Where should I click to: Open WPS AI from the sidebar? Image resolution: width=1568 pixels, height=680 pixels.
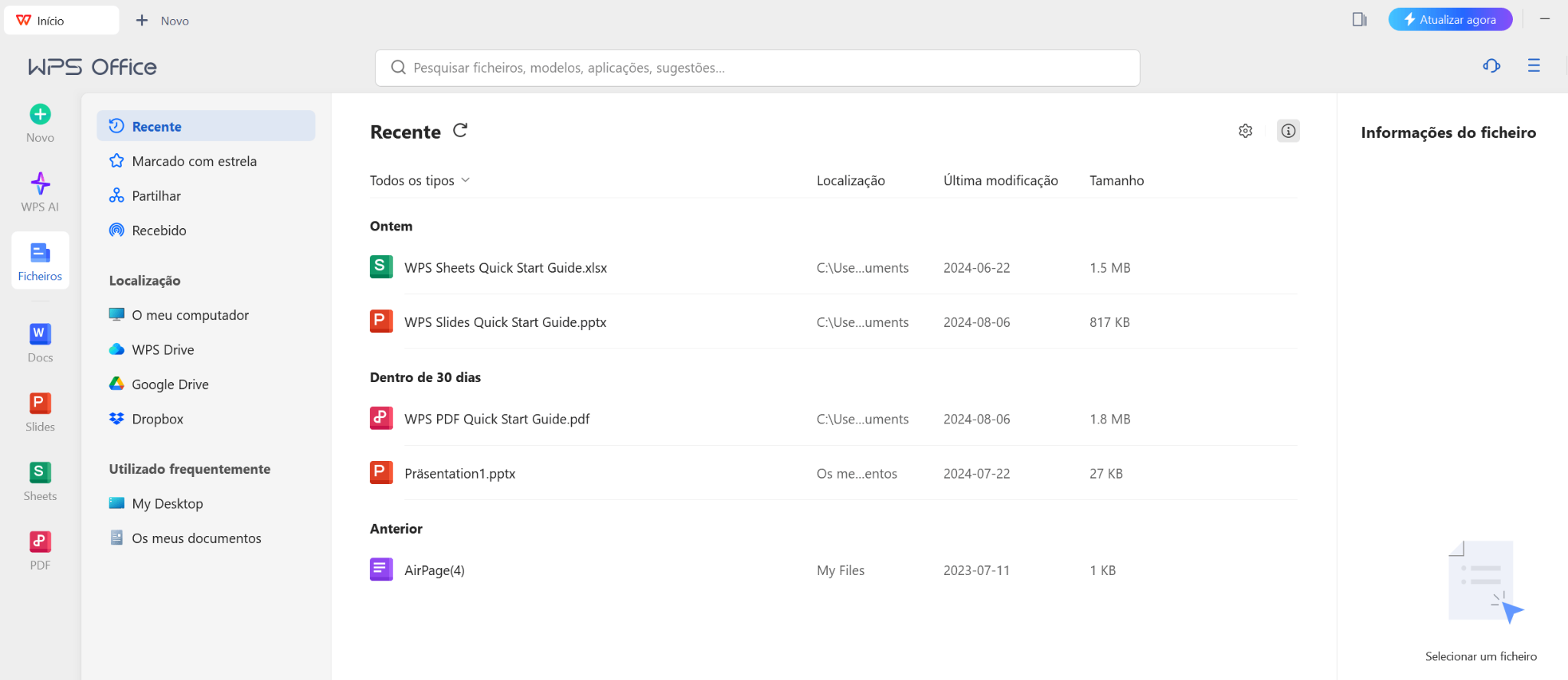pyautogui.click(x=40, y=185)
